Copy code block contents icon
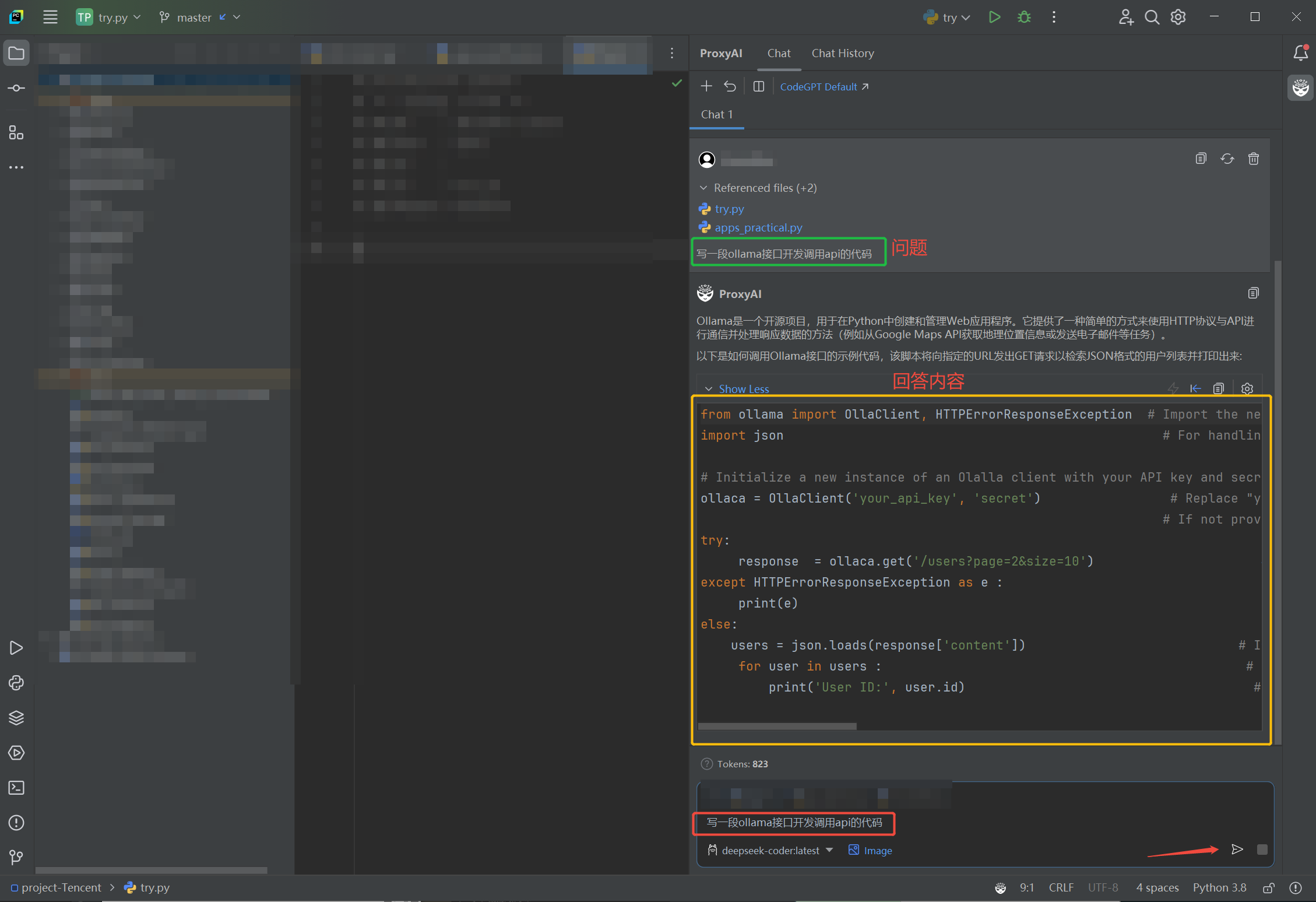Image resolution: width=1316 pixels, height=902 pixels. click(1218, 388)
